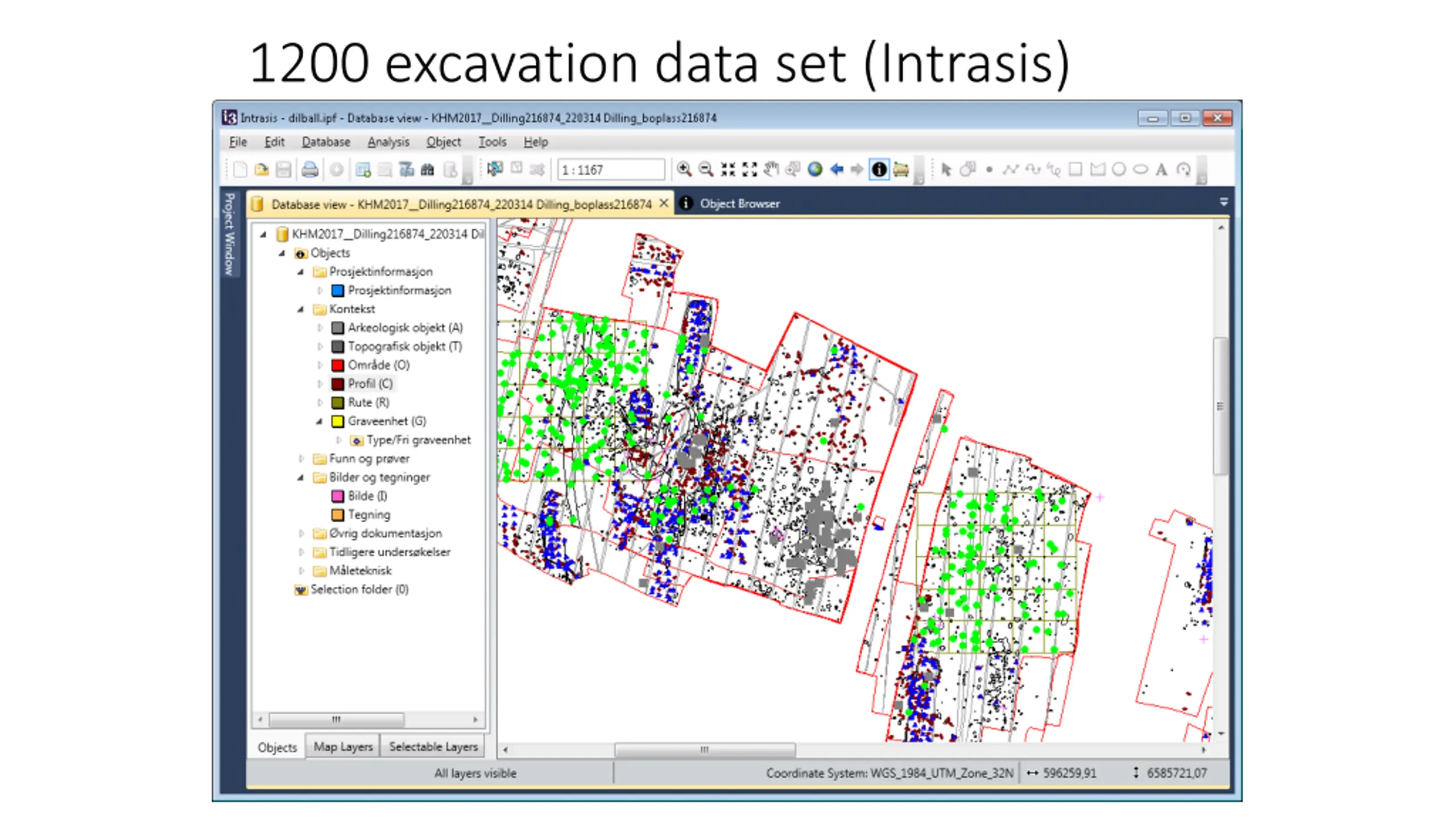Click the New file toolbar icon
1456x819 pixels.
point(240,169)
